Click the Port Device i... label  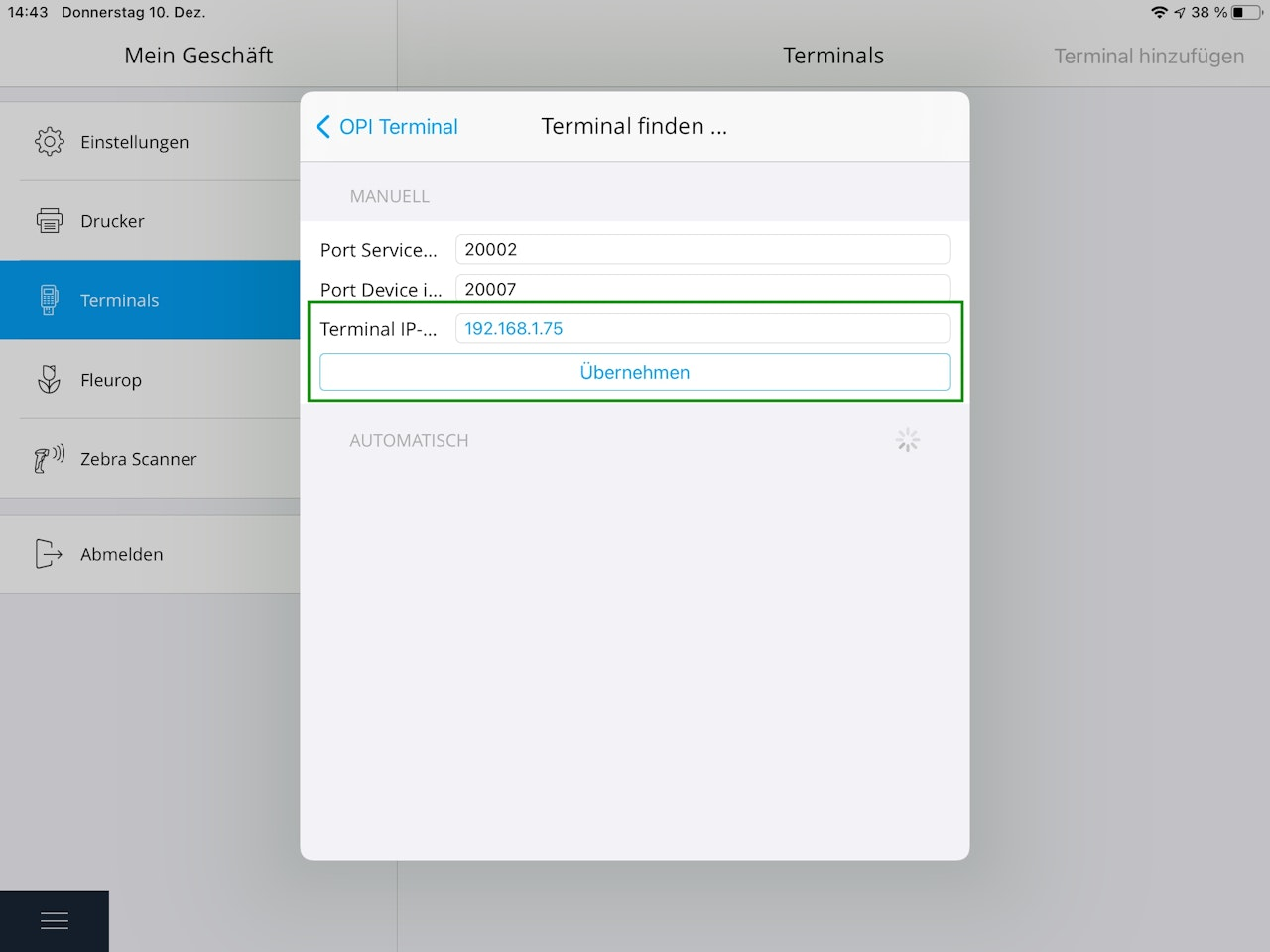(381, 290)
